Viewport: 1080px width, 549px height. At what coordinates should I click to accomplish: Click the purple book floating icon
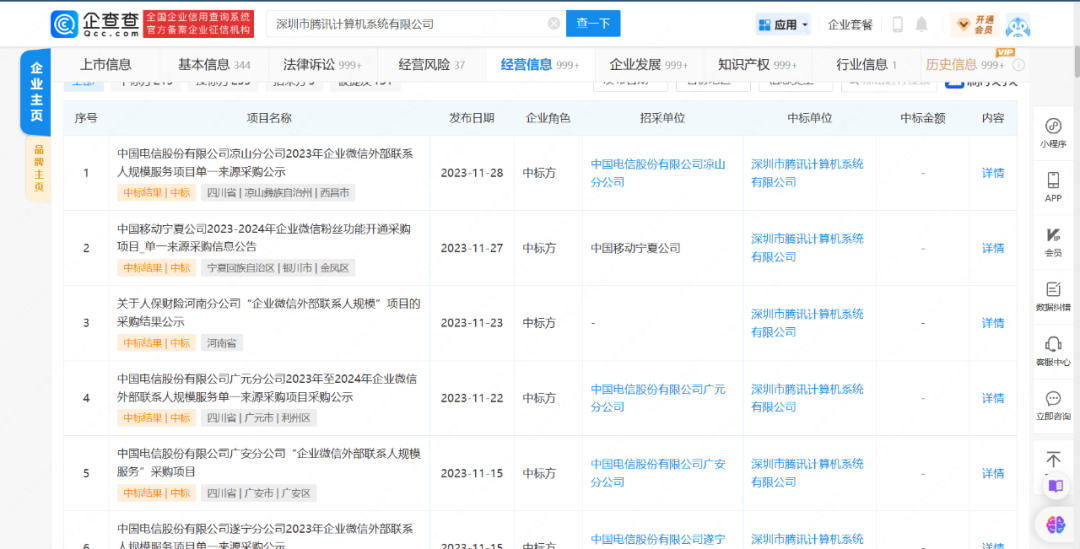(1055, 487)
